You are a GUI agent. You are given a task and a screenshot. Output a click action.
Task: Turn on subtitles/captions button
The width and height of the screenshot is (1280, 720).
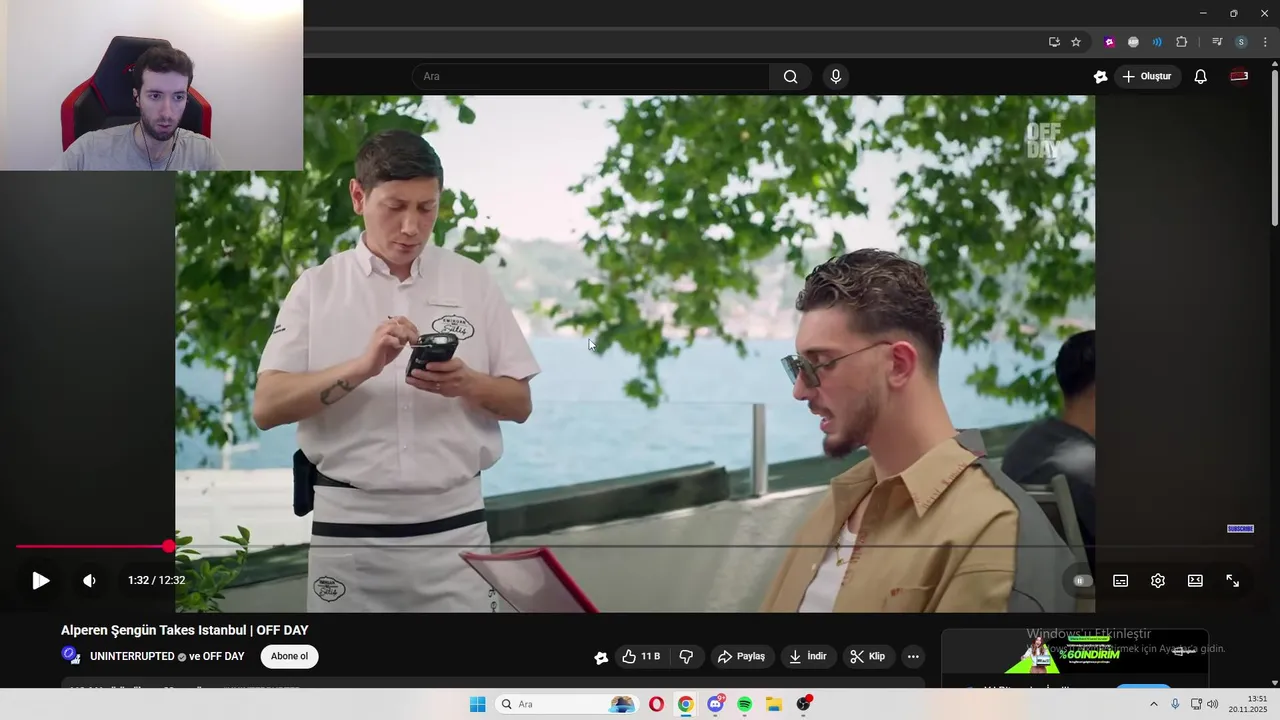(1121, 581)
